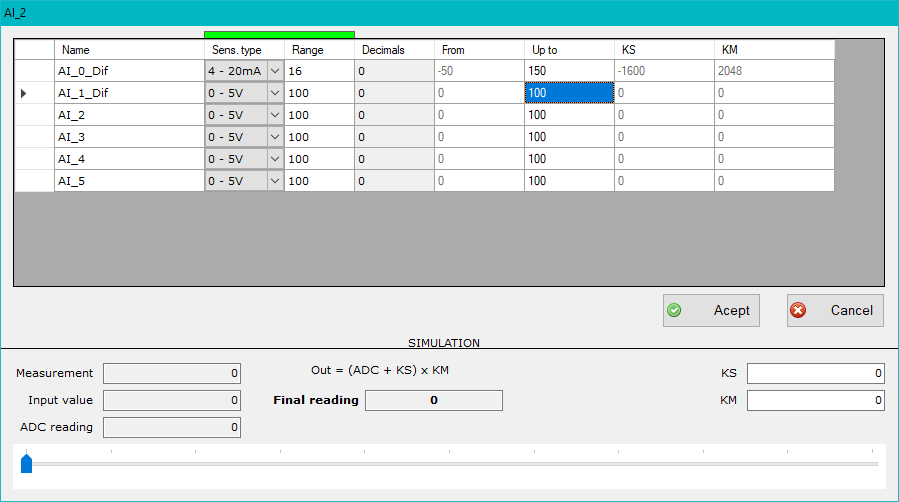Click the Up to cell of AI_0_Dif
This screenshot has width=899, height=502.
pyautogui.click(x=569, y=71)
